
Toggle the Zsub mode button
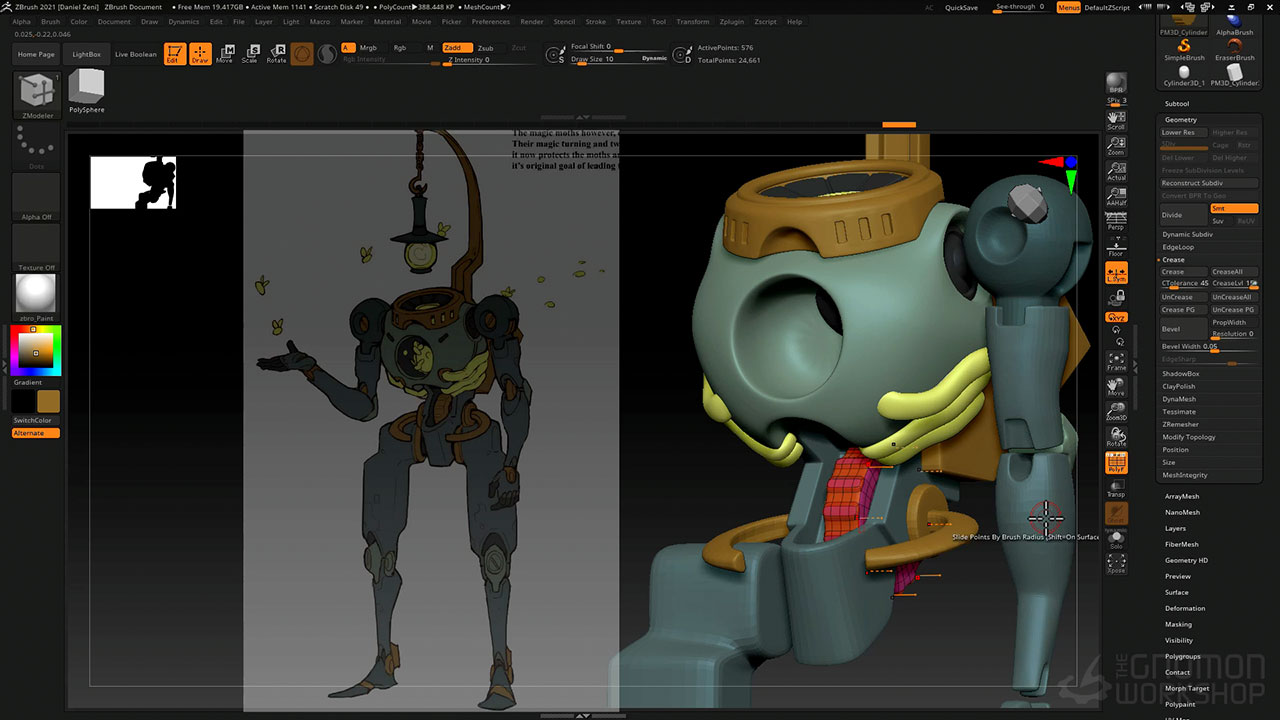485,48
